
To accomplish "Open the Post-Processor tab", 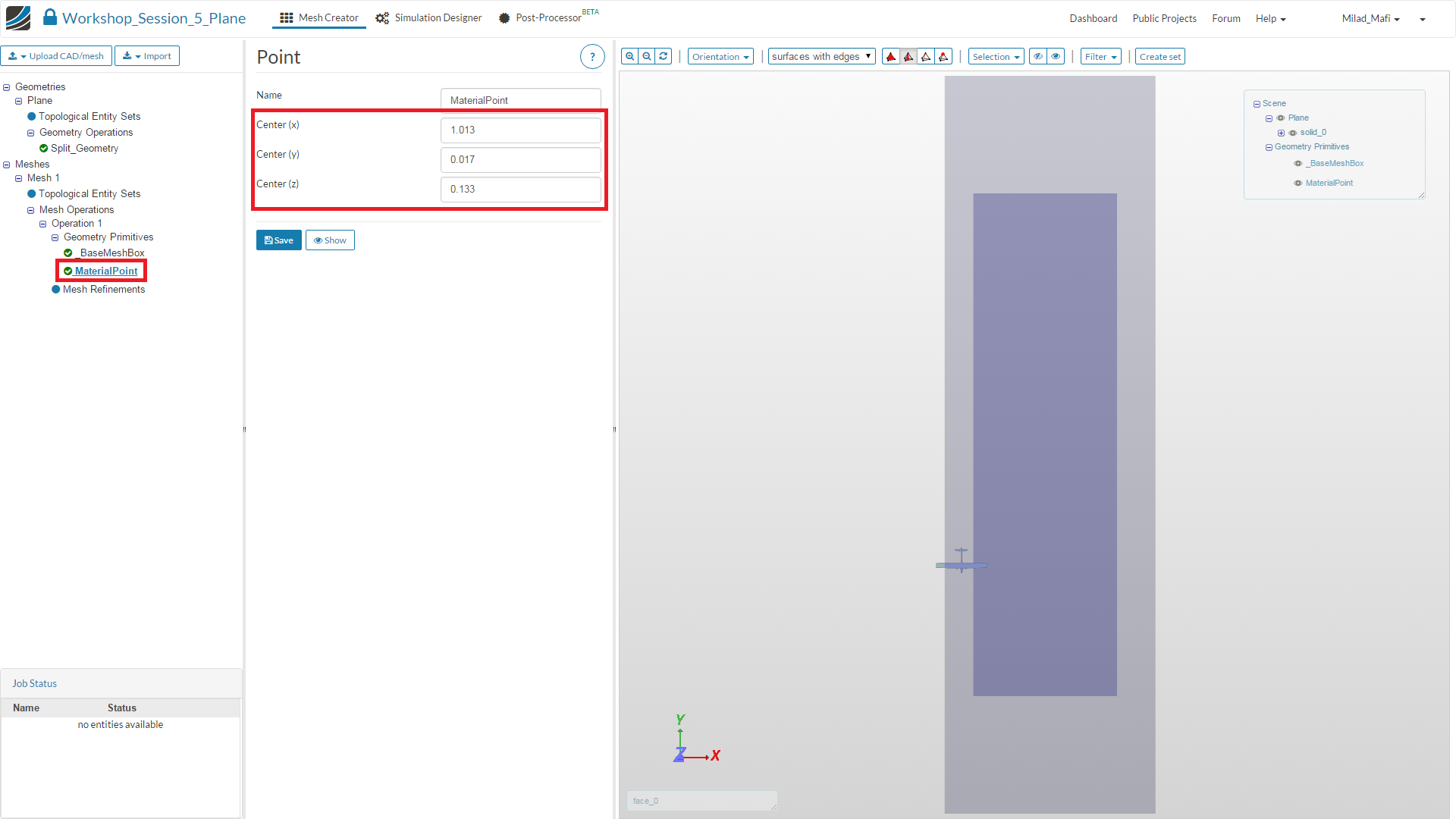I will (x=541, y=18).
